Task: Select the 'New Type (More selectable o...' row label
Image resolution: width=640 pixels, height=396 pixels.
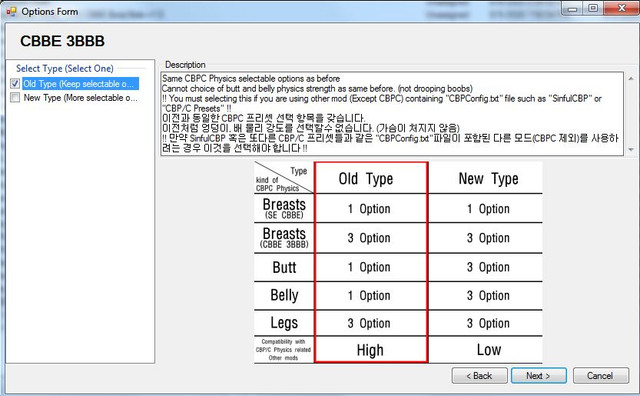Action: click(80, 98)
